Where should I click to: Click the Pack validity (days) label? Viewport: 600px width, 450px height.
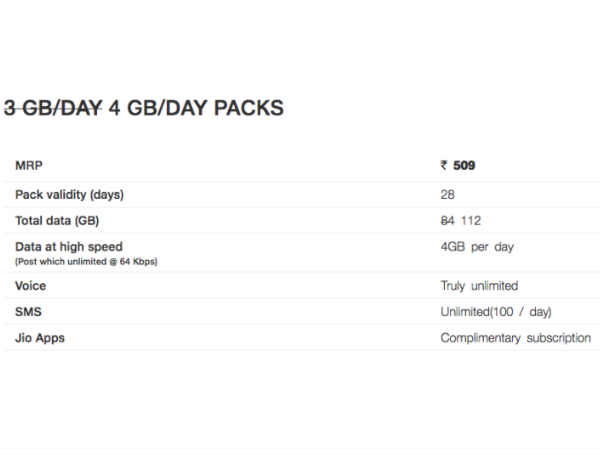coord(69,195)
